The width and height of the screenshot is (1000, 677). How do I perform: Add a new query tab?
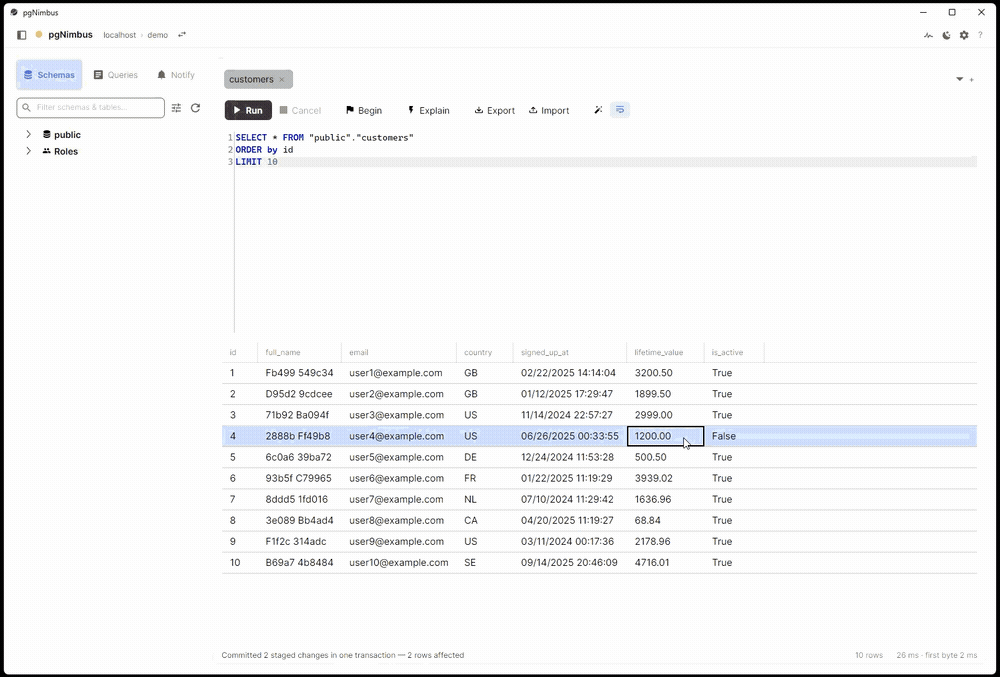pyautogui.click(x=972, y=80)
